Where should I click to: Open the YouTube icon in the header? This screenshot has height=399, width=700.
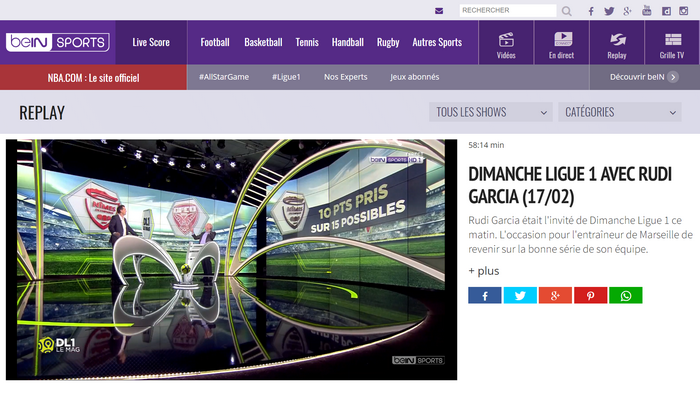click(646, 11)
